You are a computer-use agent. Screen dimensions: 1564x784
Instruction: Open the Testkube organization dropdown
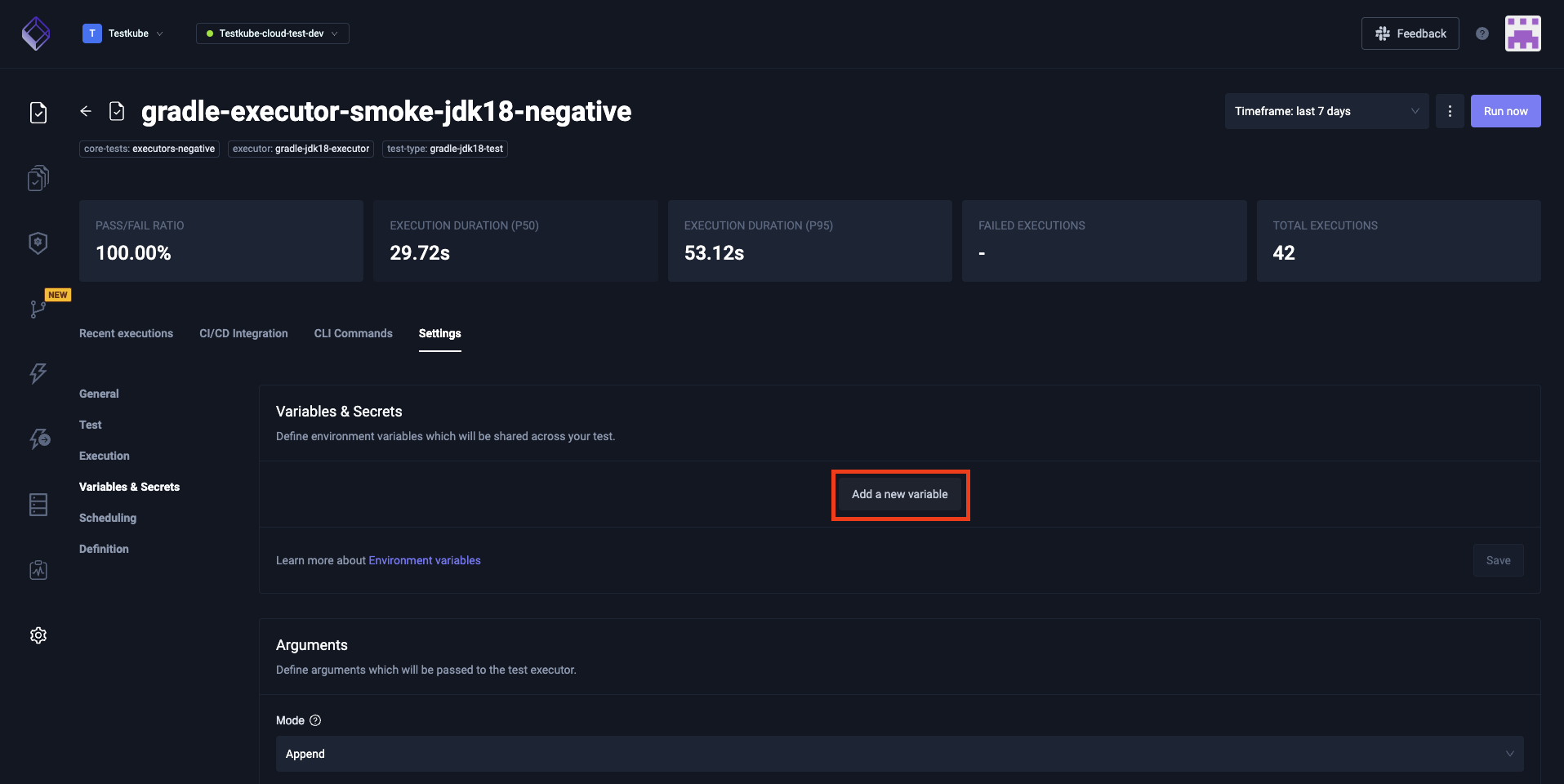click(x=123, y=33)
